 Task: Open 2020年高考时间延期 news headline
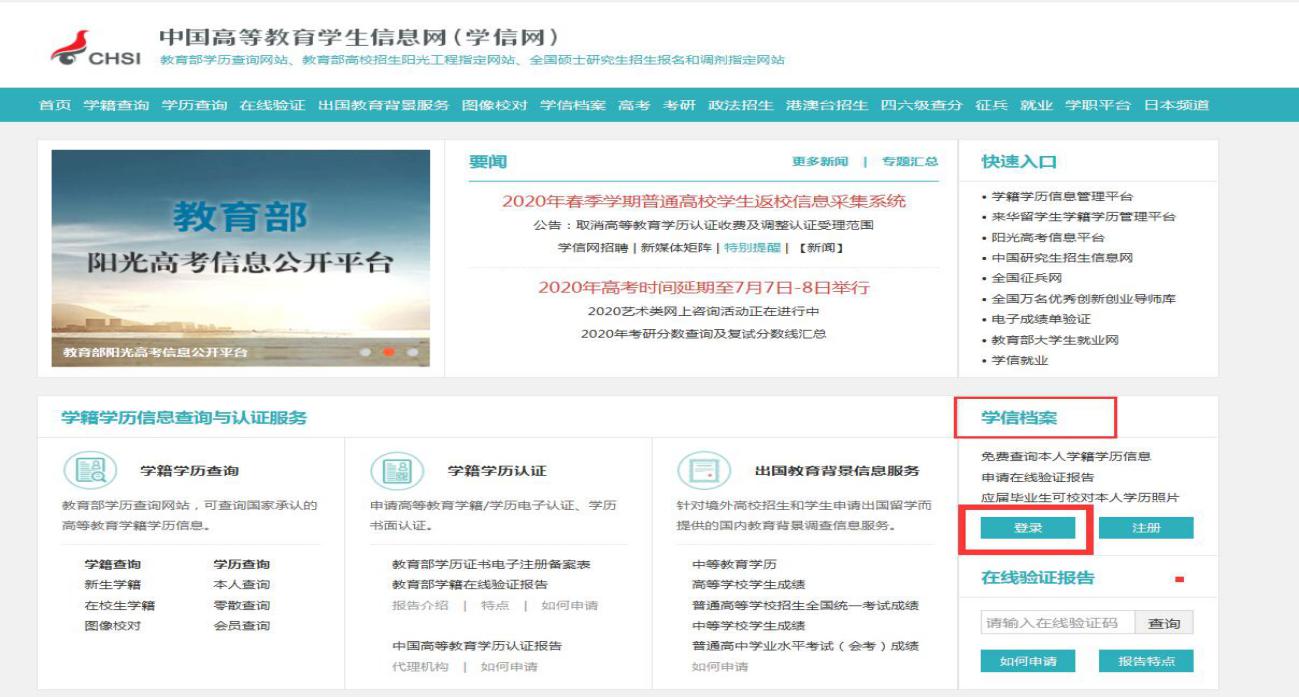[x=703, y=287]
